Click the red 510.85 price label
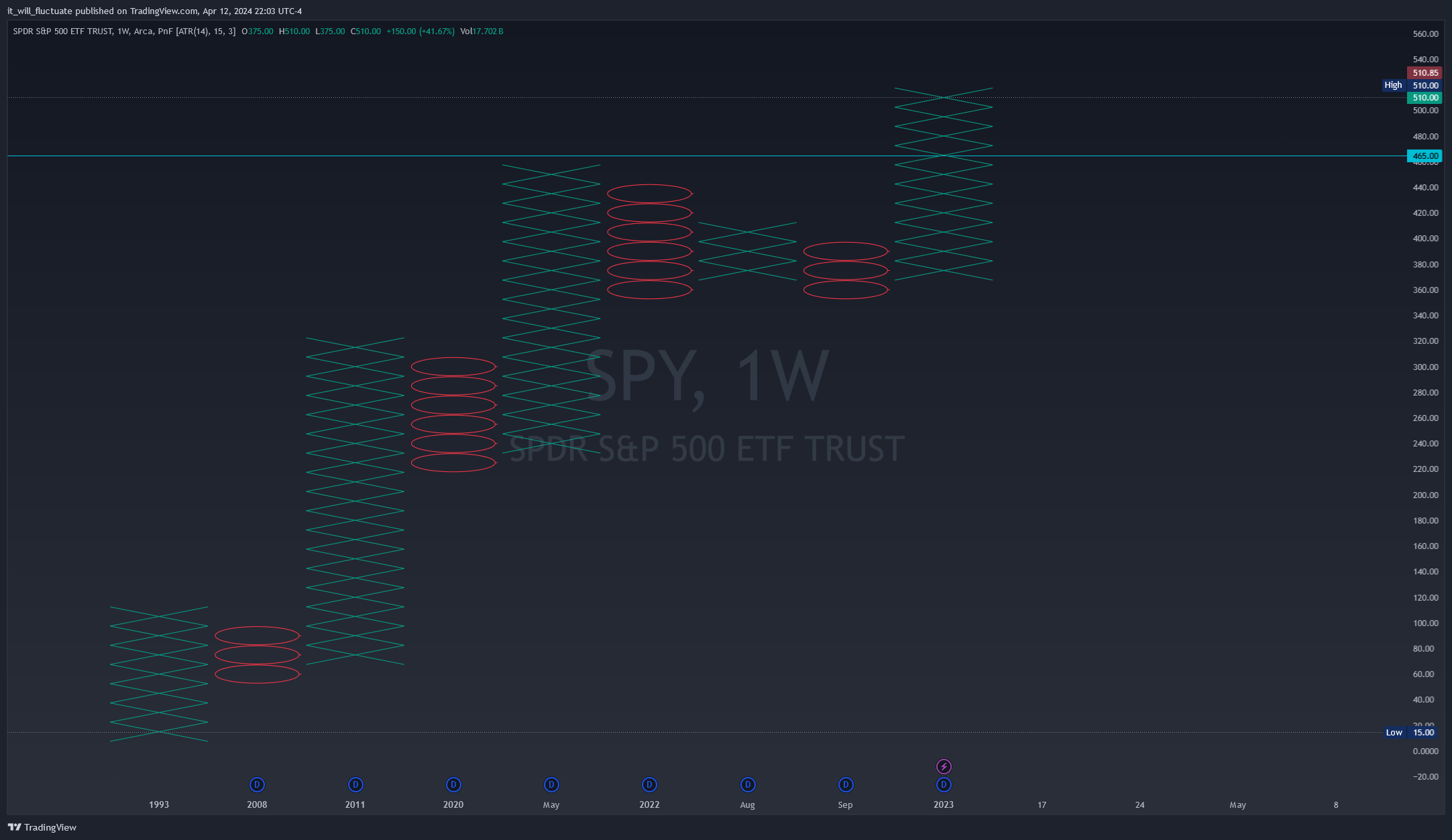The width and height of the screenshot is (1452, 840). coord(1425,73)
